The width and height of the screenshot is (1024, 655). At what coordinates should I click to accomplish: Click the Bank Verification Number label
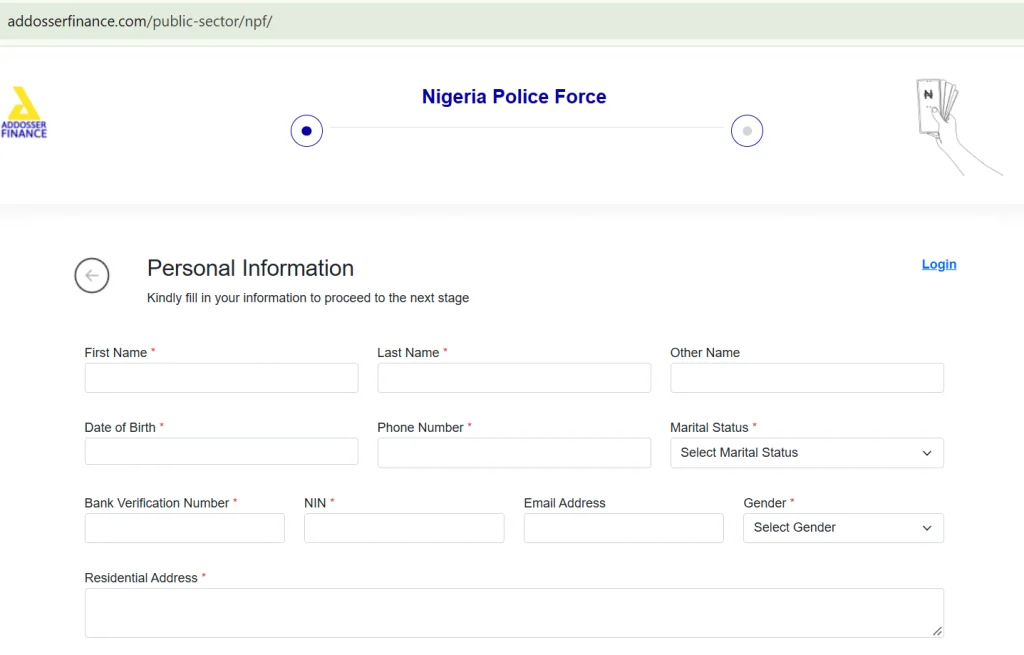coord(157,503)
